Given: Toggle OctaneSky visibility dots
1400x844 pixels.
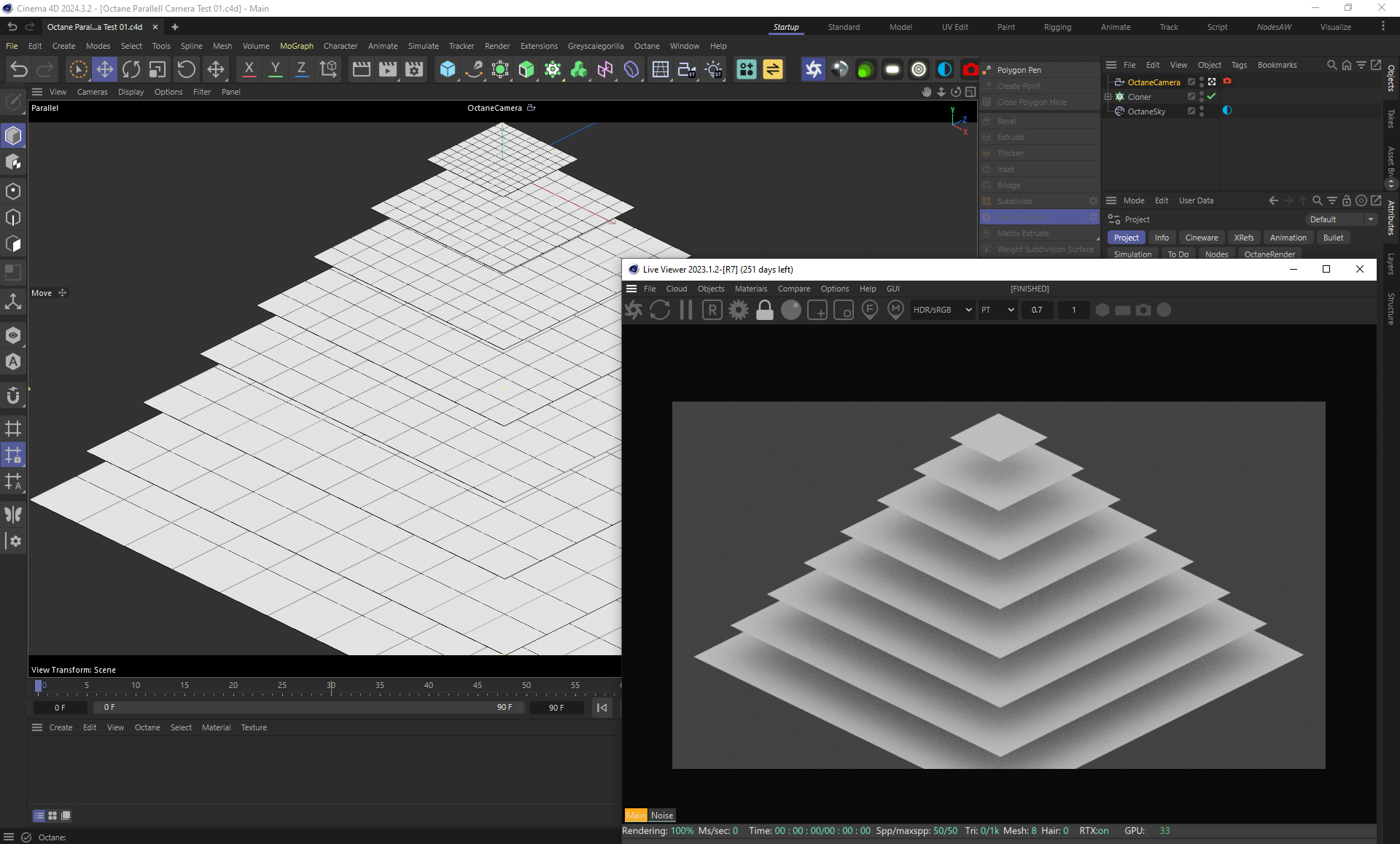Looking at the screenshot, I should (x=1202, y=112).
